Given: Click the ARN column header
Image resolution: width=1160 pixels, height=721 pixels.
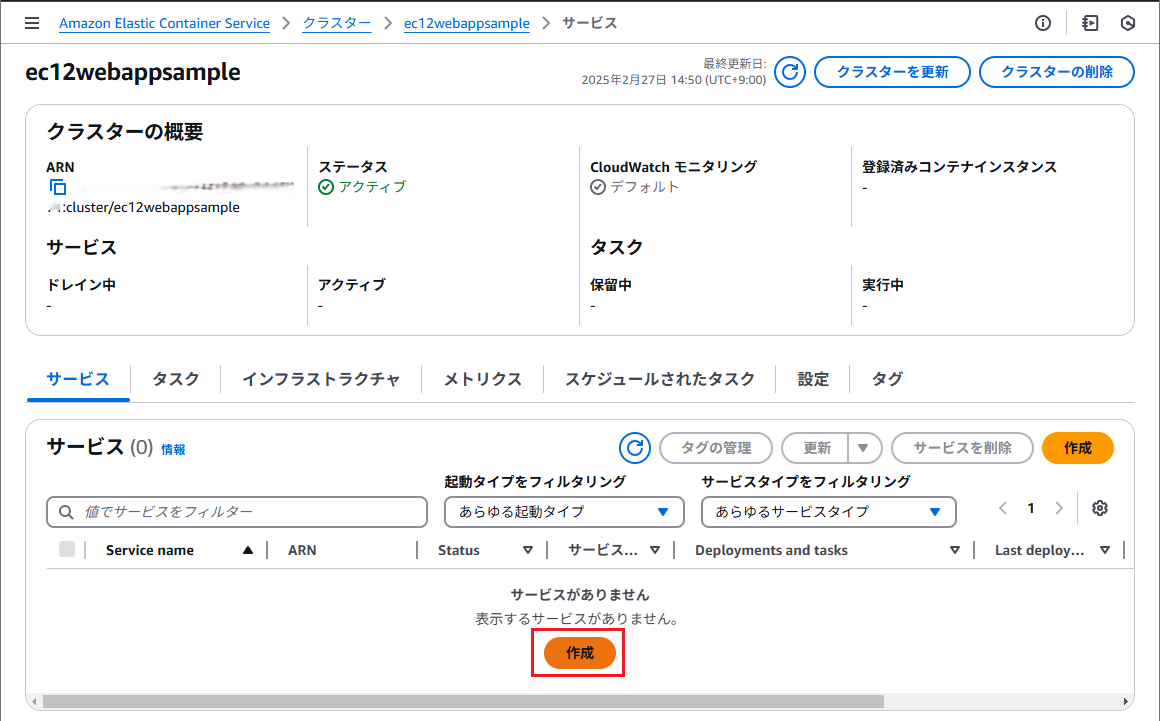Looking at the screenshot, I should pos(302,550).
